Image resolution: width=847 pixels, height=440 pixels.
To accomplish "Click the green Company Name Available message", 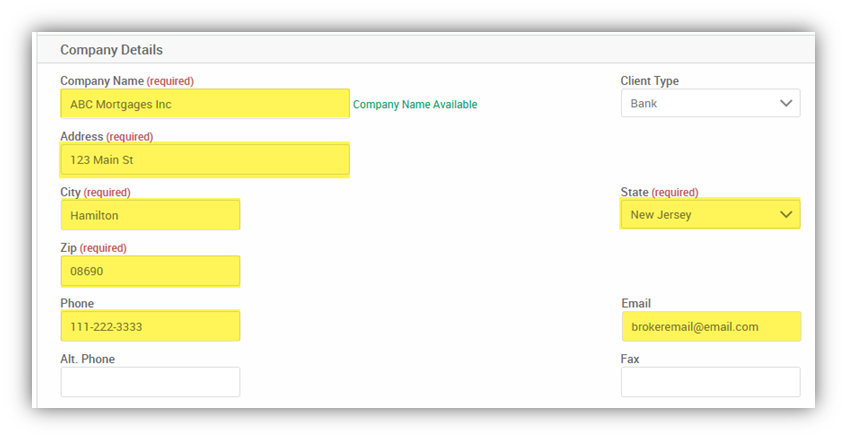I will [415, 104].
